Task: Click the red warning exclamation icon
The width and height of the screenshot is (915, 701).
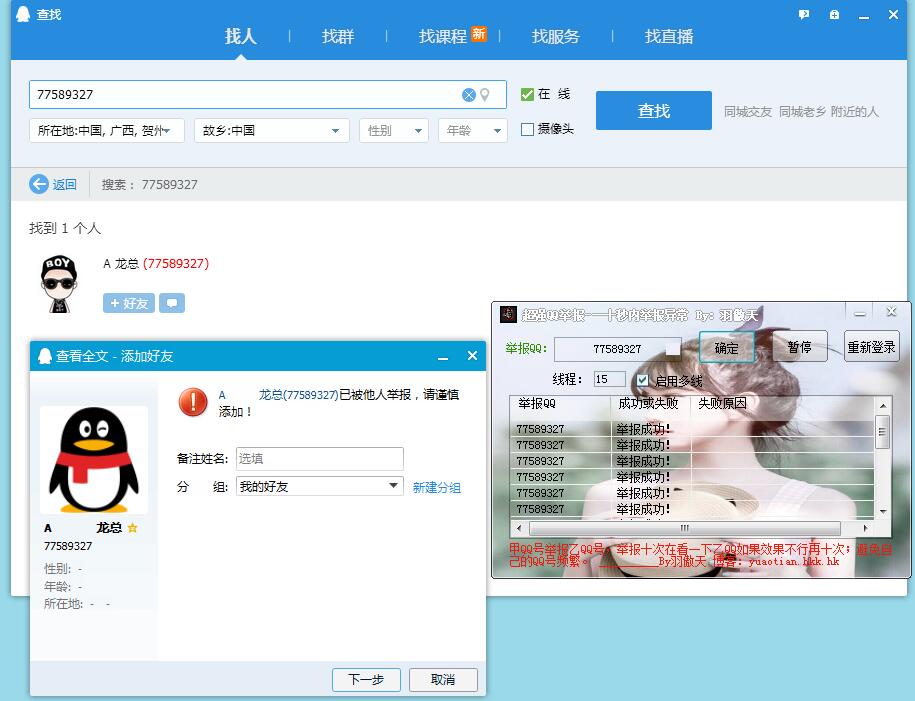Action: click(x=192, y=402)
